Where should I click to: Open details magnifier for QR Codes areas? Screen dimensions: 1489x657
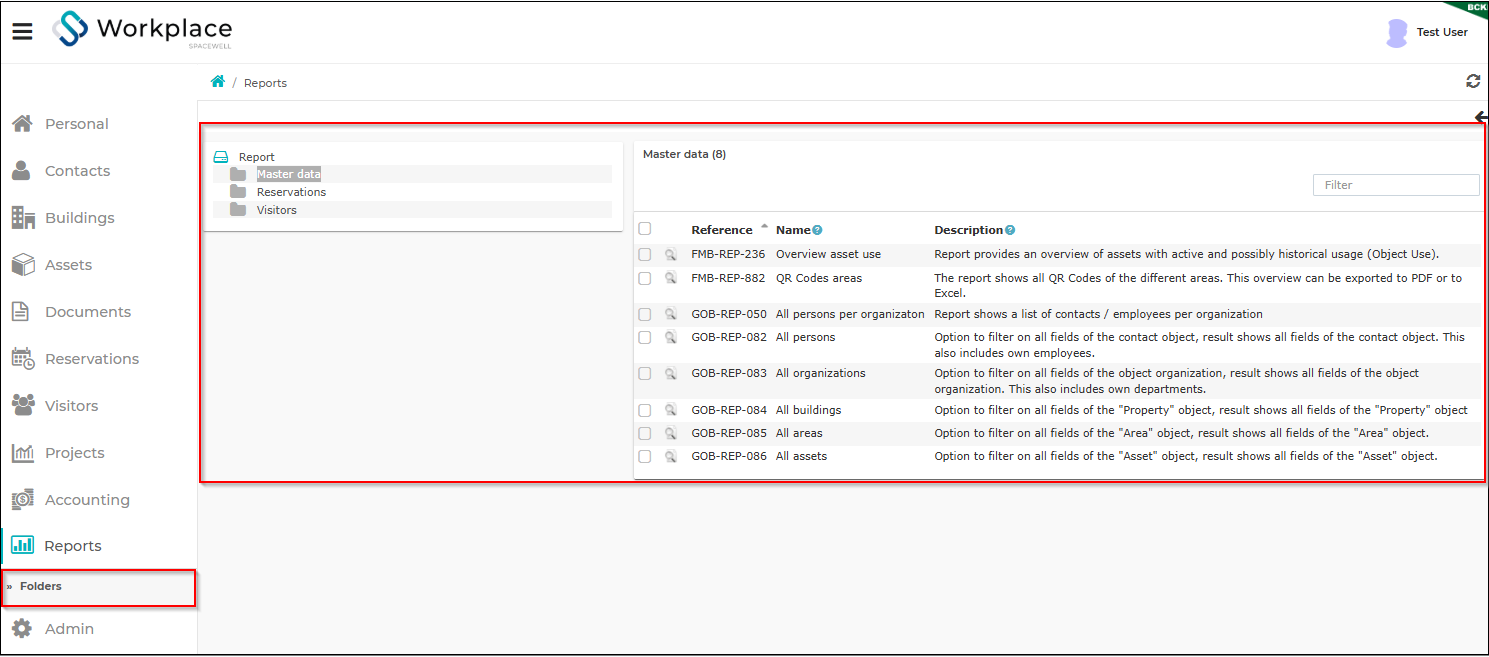[x=671, y=278]
